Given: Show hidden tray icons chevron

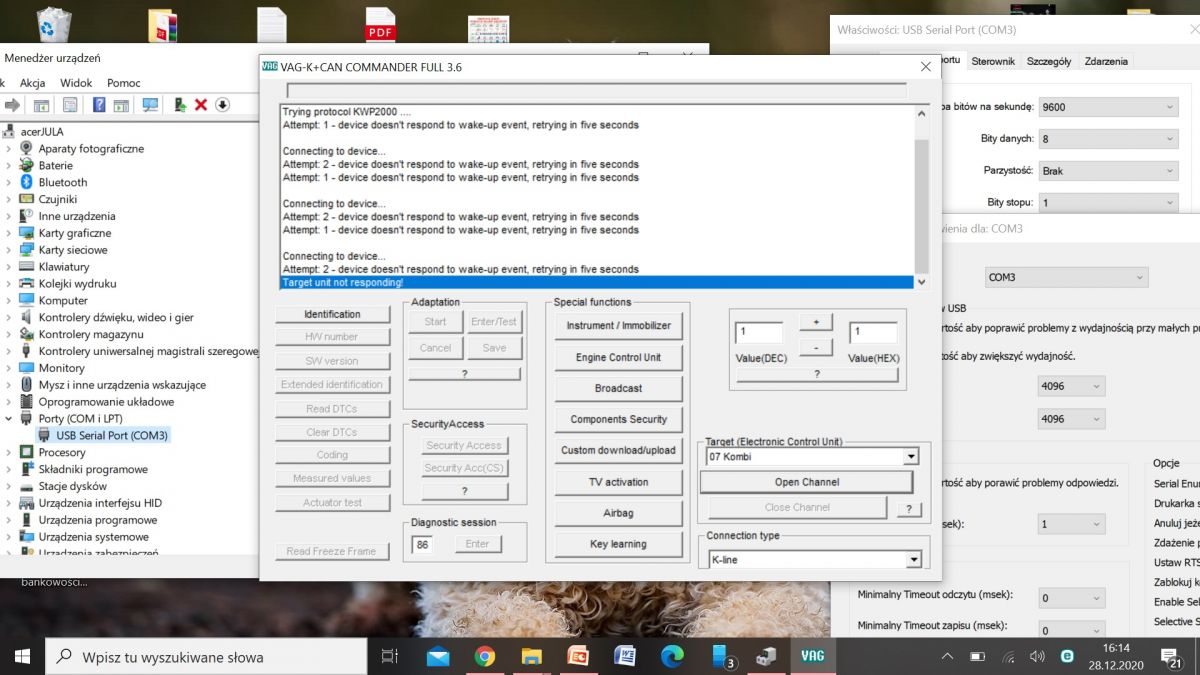Looking at the screenshot, I should tap(948, 656).
